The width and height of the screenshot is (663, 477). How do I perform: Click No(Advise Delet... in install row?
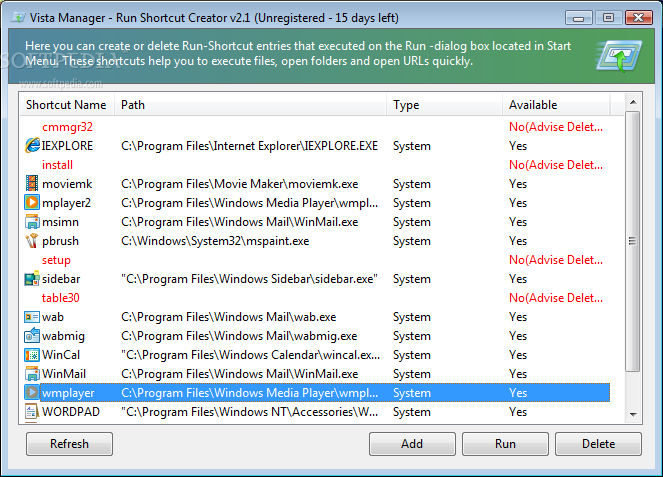point(556,165)
